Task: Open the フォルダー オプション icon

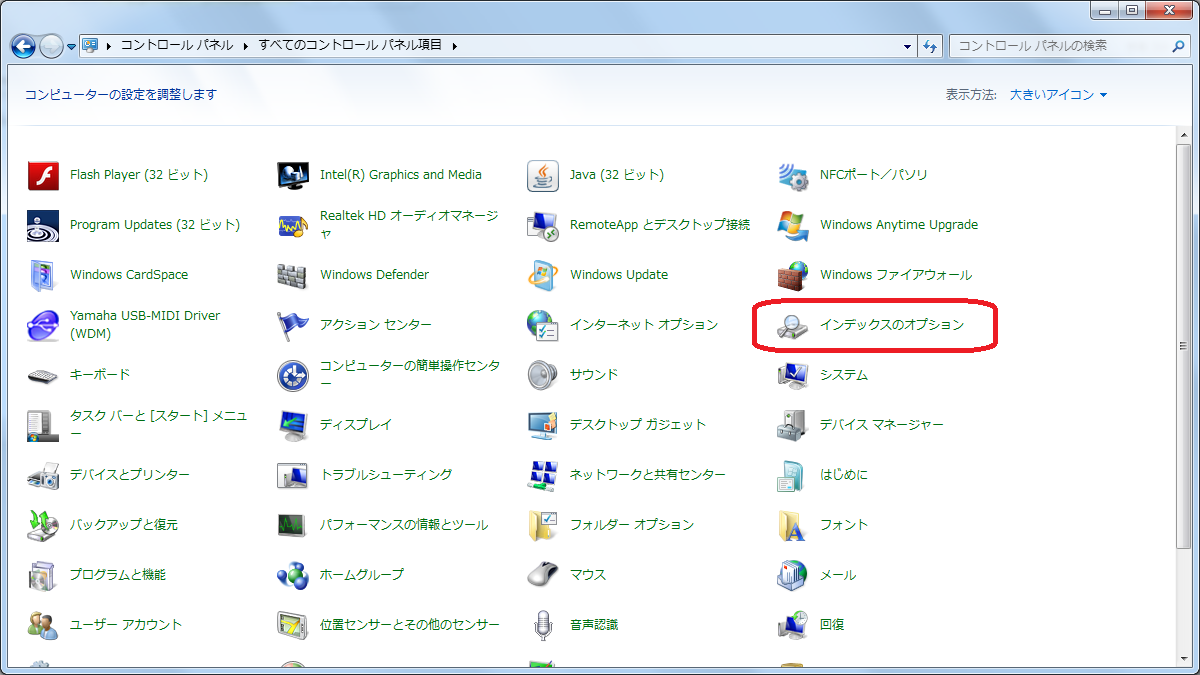Action: click(543, 525)
